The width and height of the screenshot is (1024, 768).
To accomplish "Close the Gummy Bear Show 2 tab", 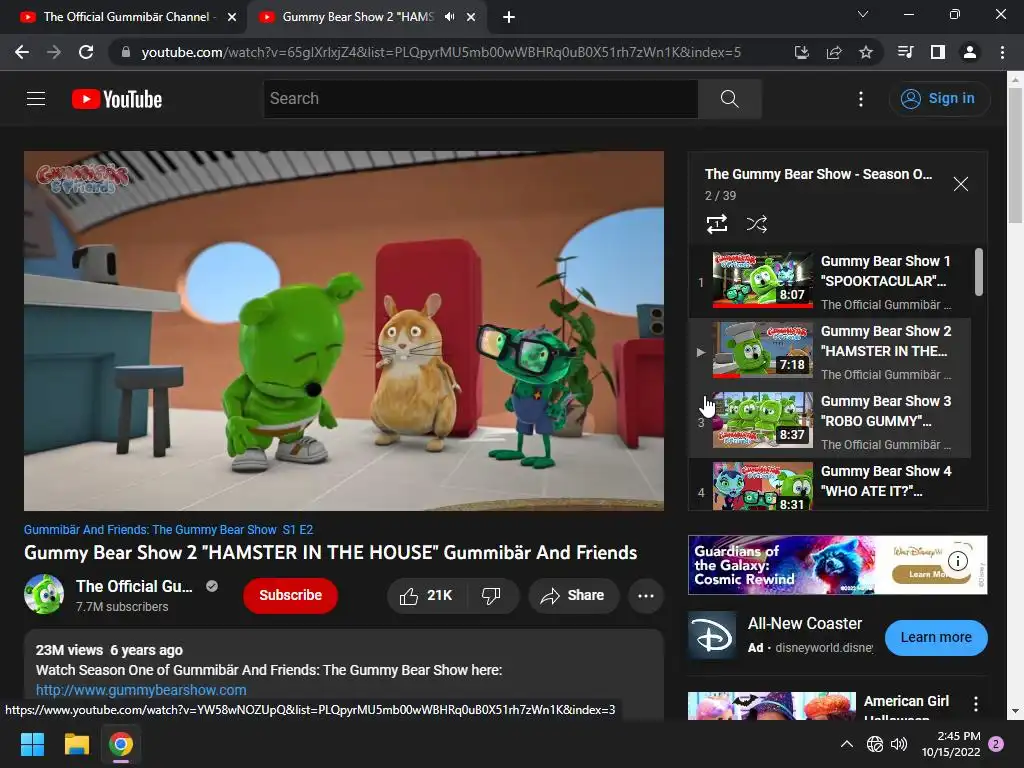I will pyautogui.click(x=471, y=17).
